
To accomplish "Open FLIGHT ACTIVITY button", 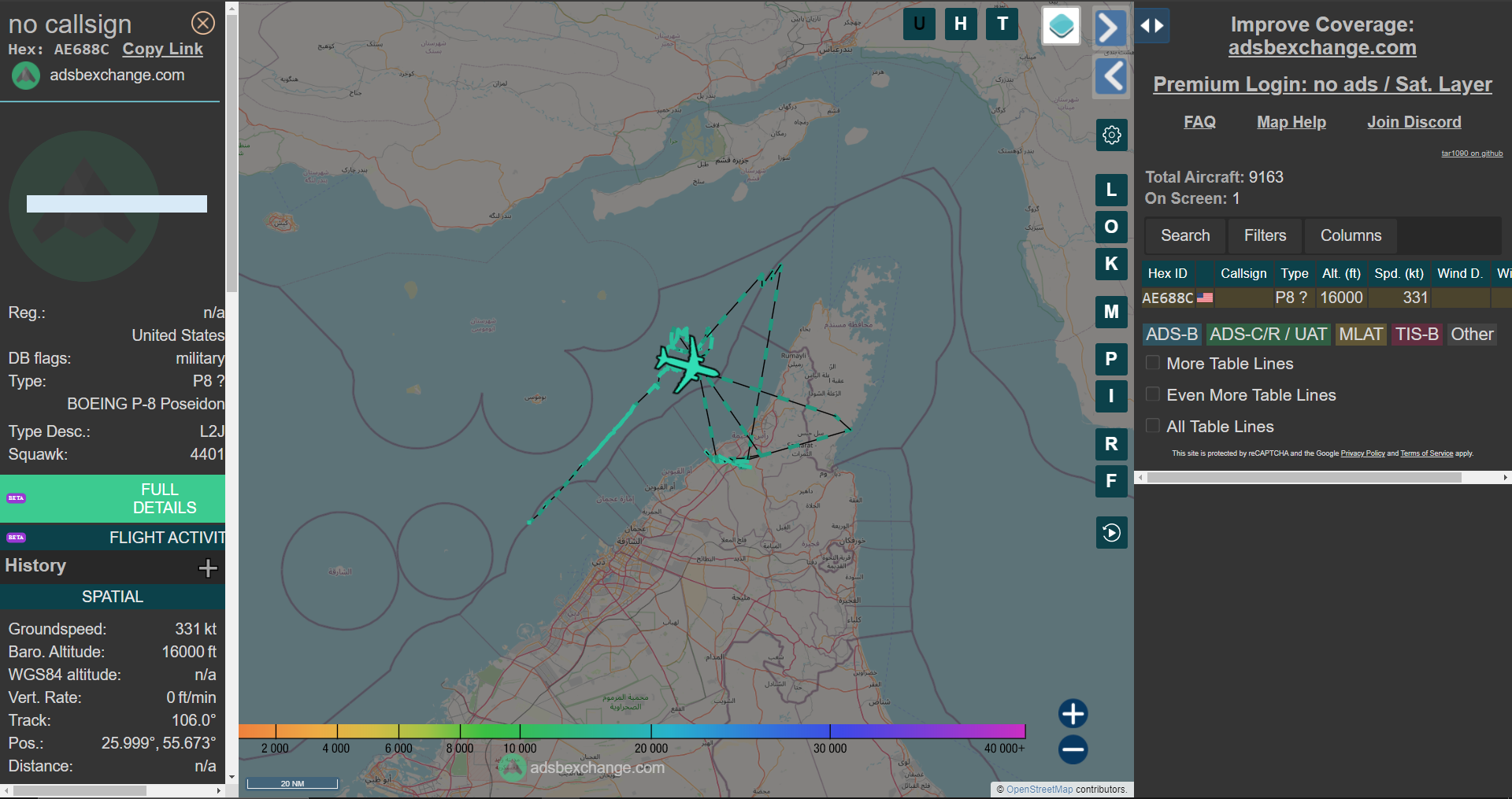I will tap(113, 538).
